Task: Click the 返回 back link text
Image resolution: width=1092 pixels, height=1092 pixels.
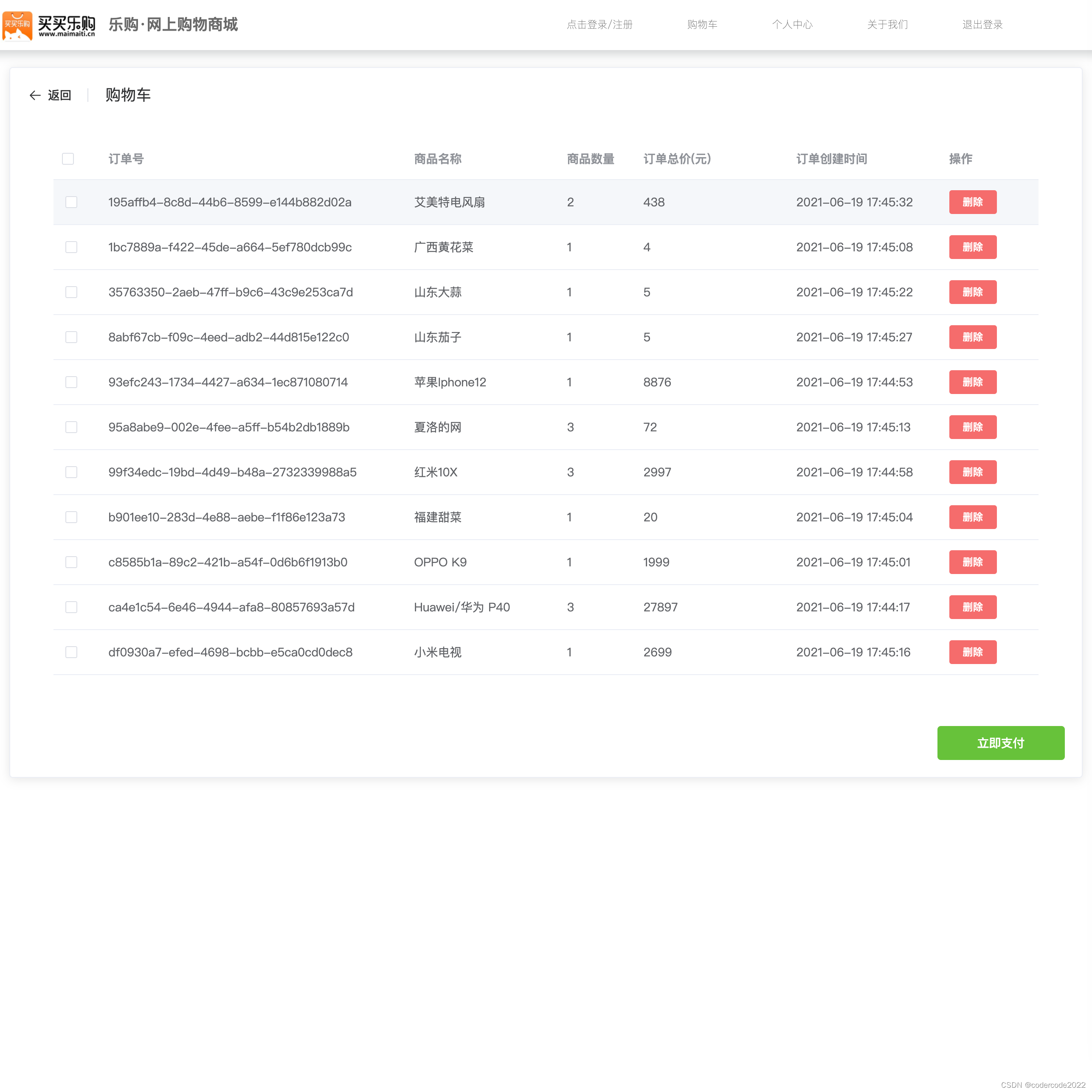Action: pyautogui.click(x=59, y=96)
